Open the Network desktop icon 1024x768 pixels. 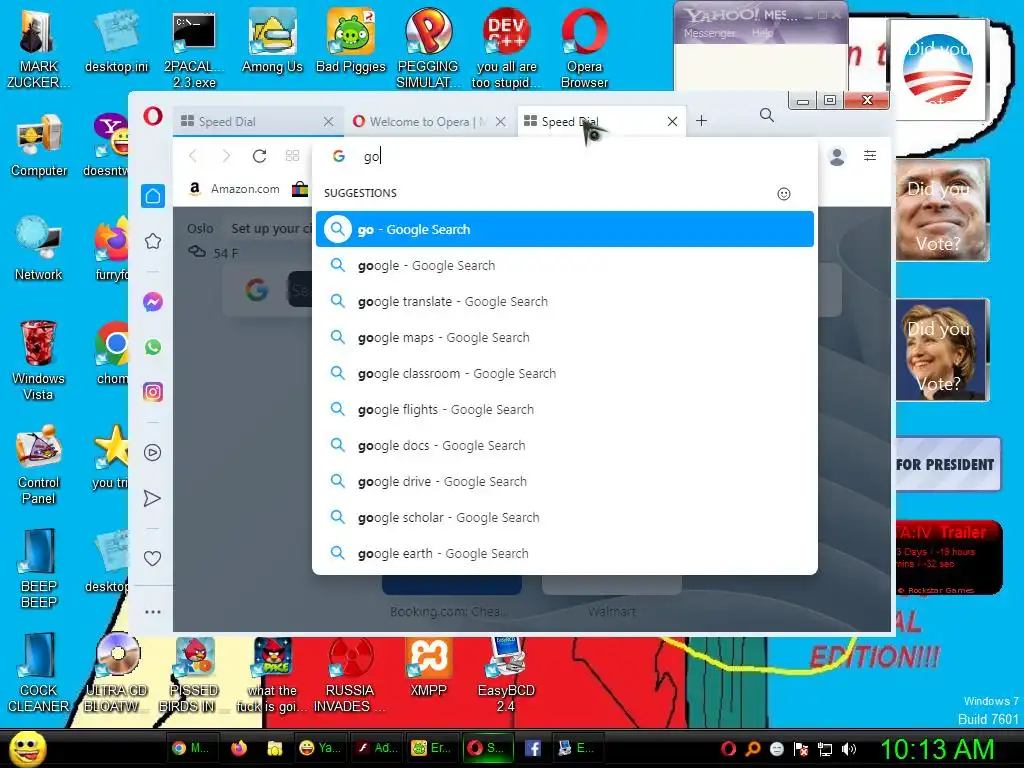(x=39, y=249)
